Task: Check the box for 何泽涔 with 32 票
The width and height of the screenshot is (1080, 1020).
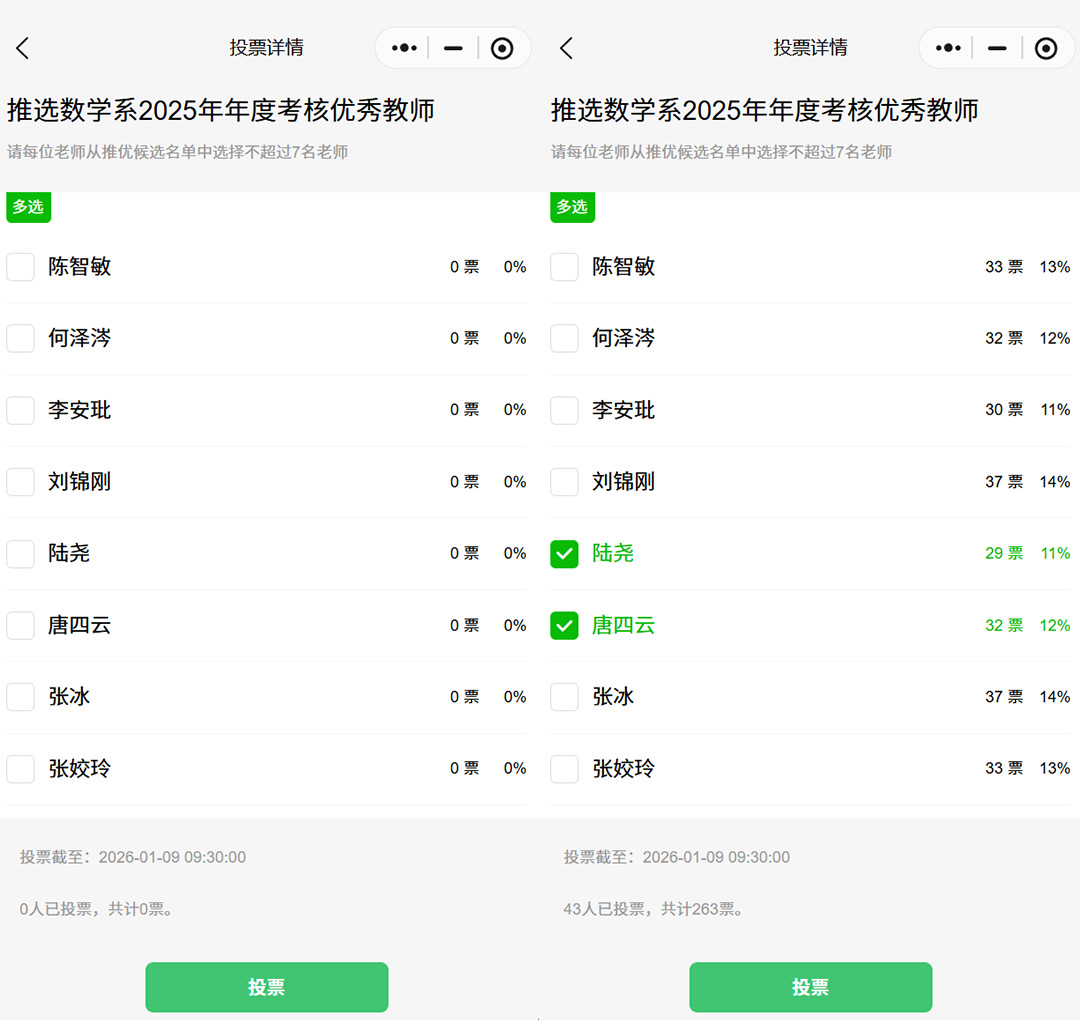Action: (565, 339)
